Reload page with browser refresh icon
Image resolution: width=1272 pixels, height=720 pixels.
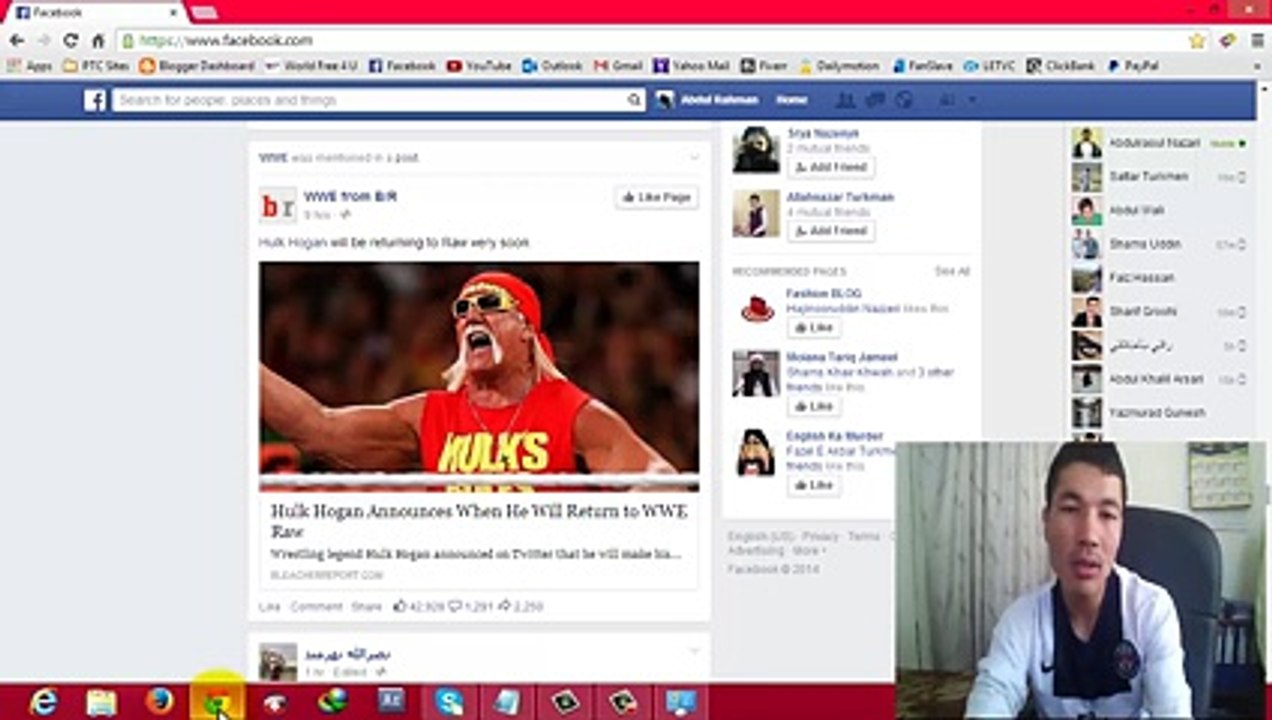(70, 41)
